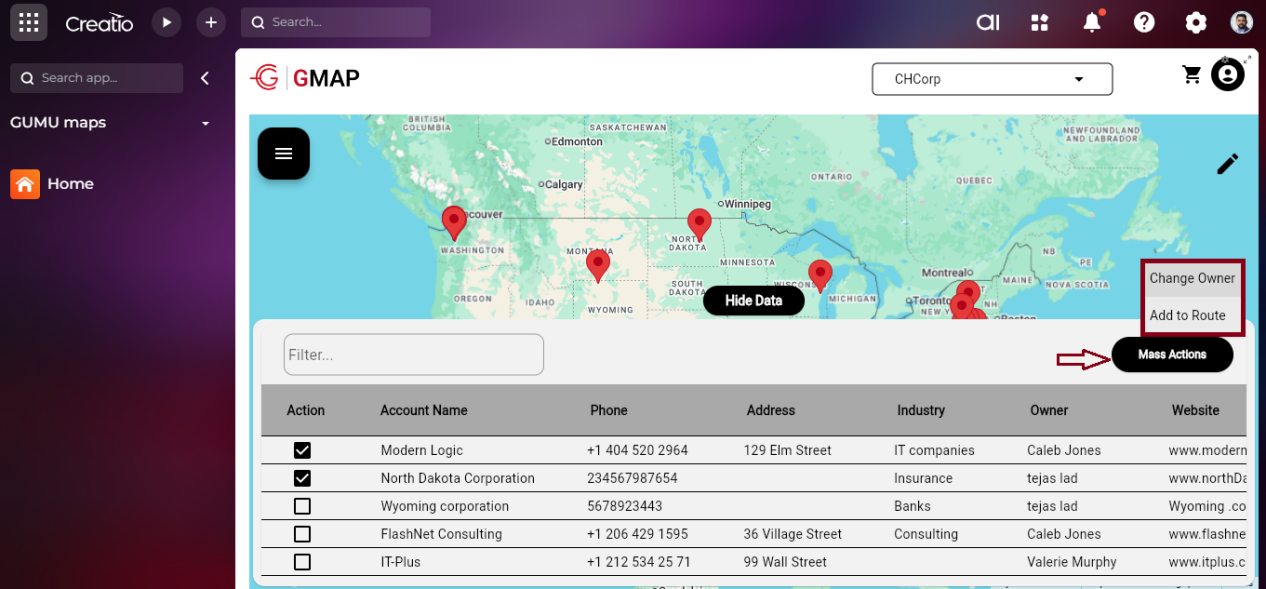
Task: Uncheck the Modern Logic row checkbox
Action: (302, 450)
